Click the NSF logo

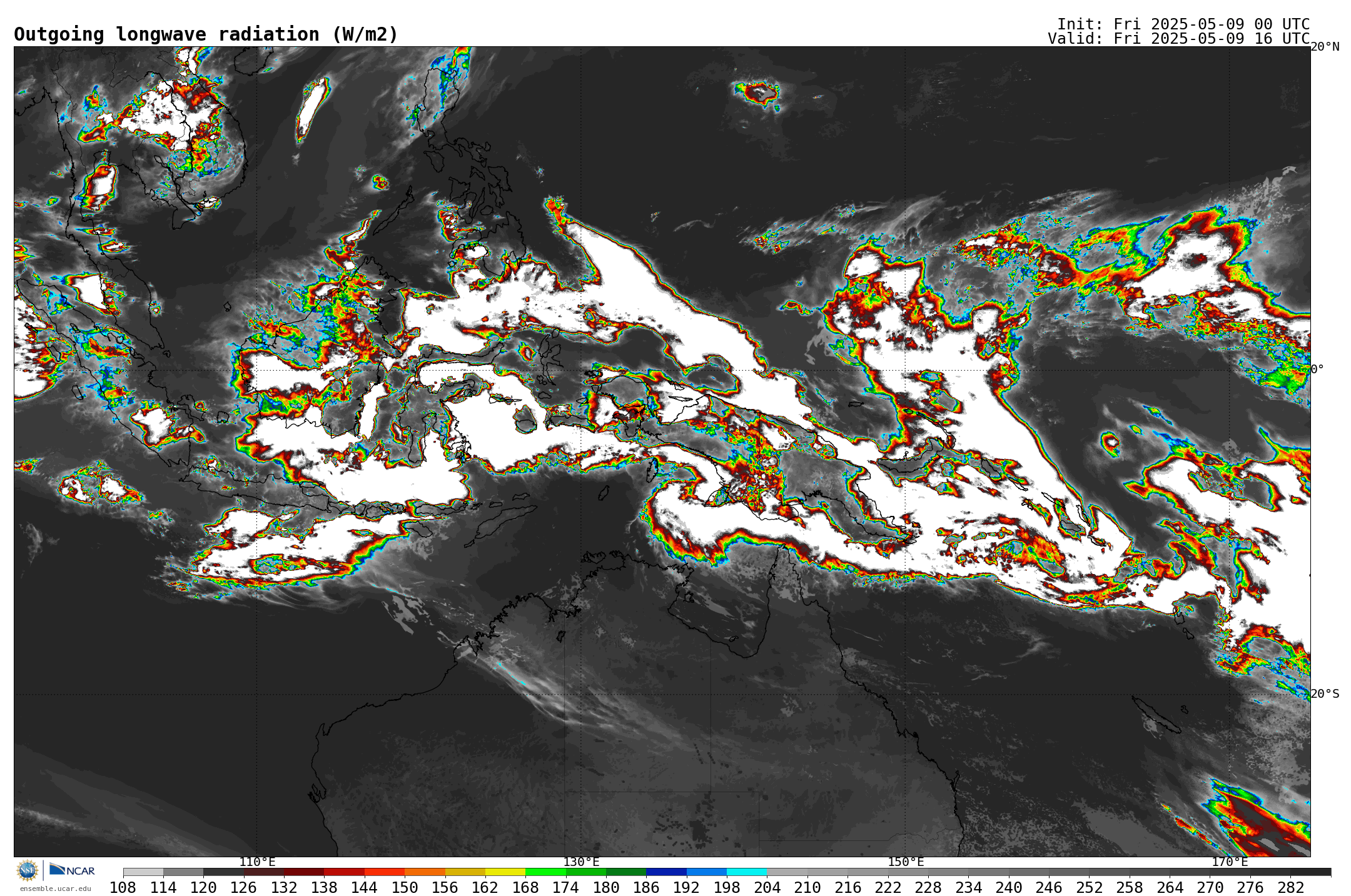[28, 870]
